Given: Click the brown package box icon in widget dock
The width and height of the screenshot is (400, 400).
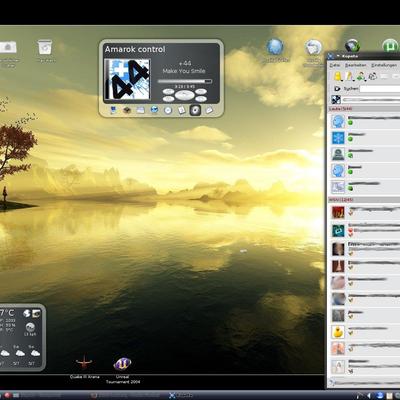Looking at the screenshot, I should coord(127,110).
